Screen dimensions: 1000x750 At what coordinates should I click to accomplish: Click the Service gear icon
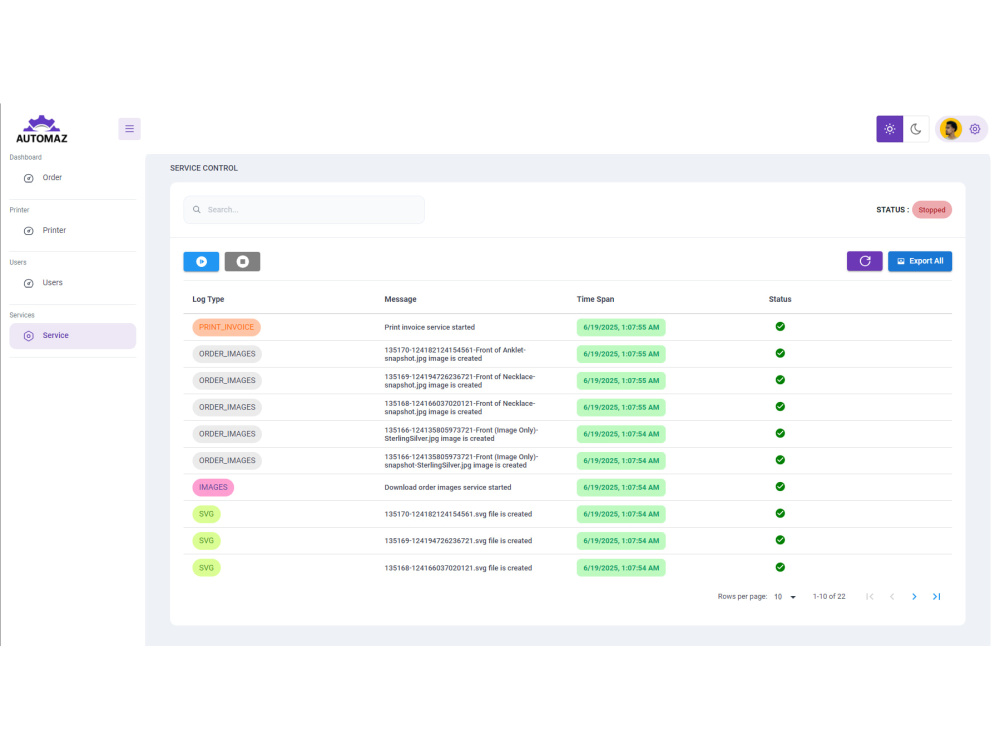(29, 336)
